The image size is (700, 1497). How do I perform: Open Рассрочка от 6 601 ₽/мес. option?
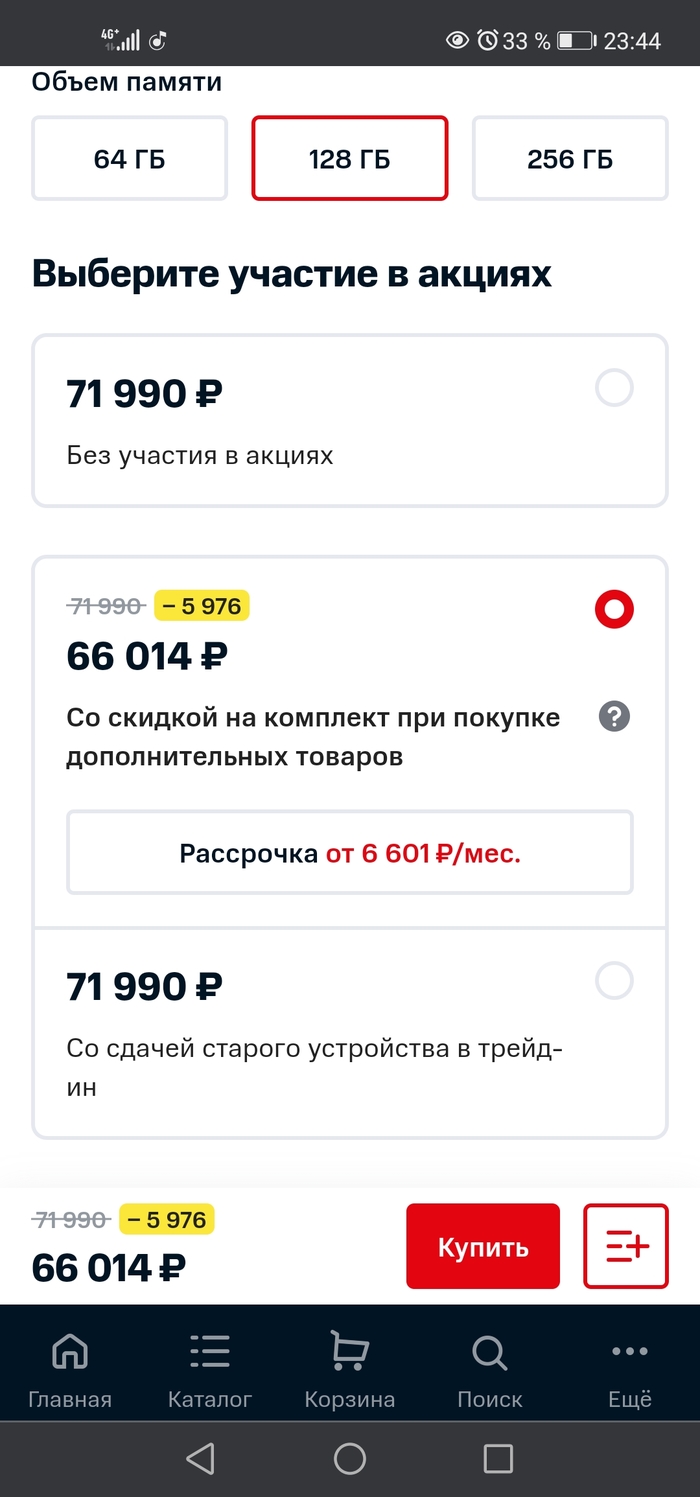tap(350, 853)
